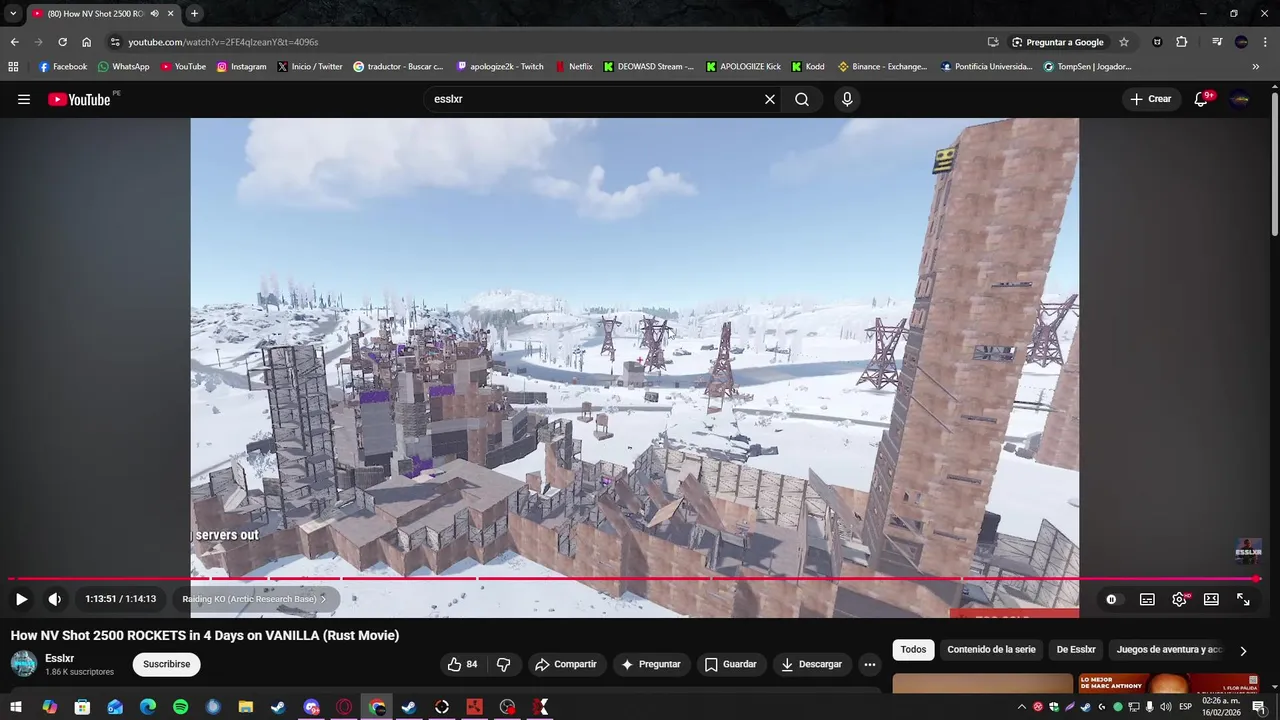Viewport: 1280px width, 720px height.
Task: Expand the Raiding KO chapter label
Action: pyautogui.click(x=254, y=599)
